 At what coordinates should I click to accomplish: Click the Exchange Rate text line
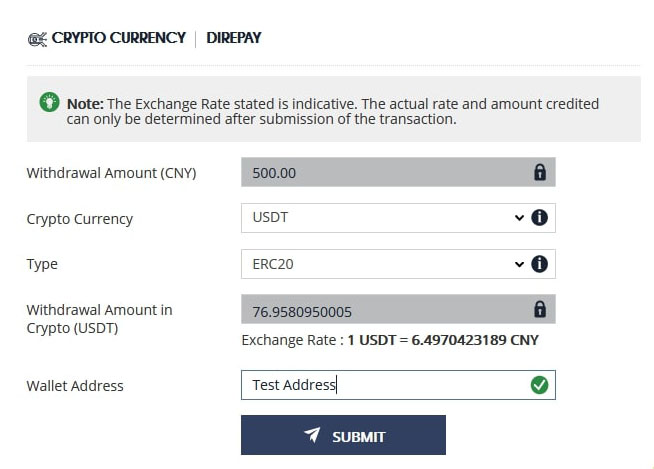pos(390,340)
